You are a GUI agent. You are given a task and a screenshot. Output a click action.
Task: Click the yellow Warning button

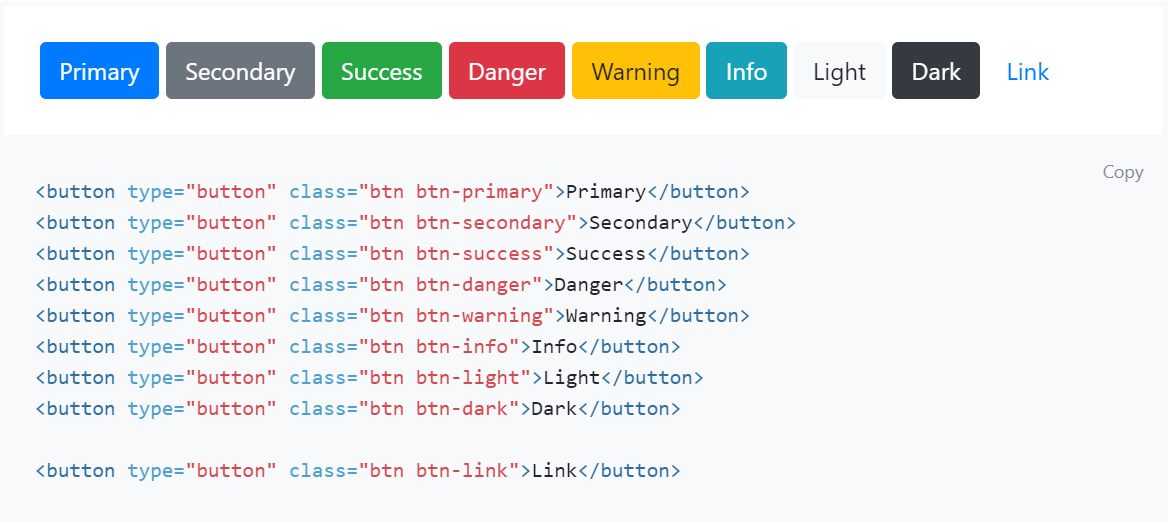click(x=635, y=71)
